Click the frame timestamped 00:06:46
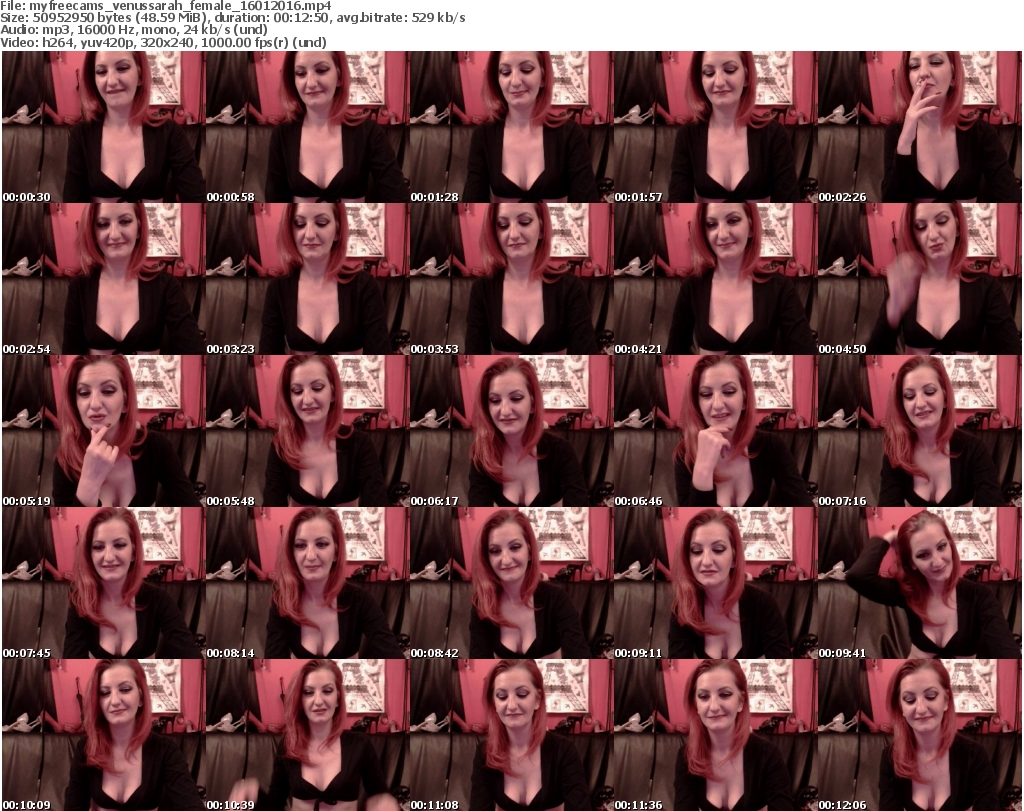 (x=714, y=431)
